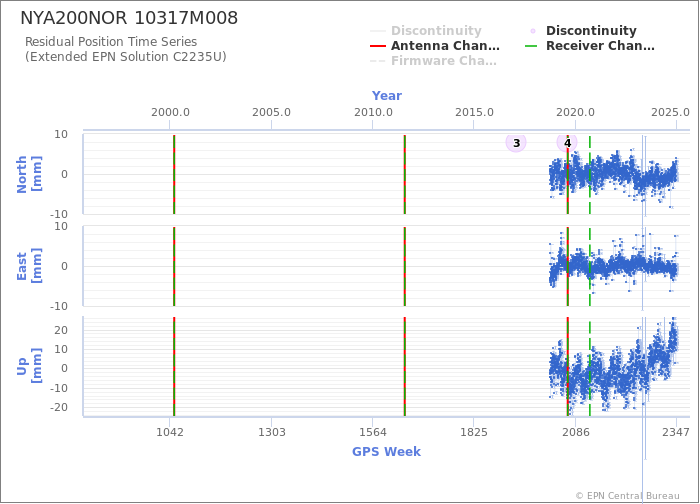Click the dashed green receiver change line in North plot
This screenshot has height=504, width=700.
pos(590,174)
